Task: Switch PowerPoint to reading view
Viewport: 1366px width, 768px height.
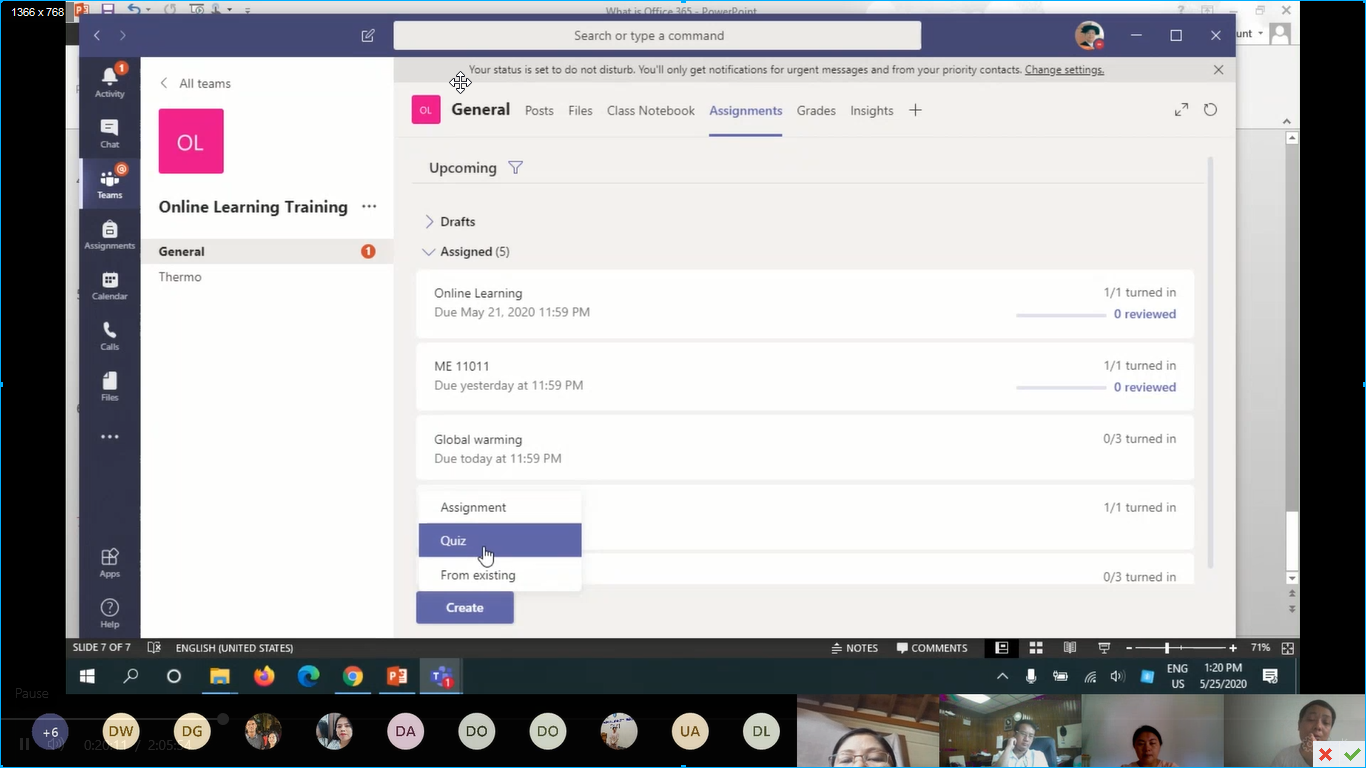Action: pyautogui.click(x=1070, y=648)
